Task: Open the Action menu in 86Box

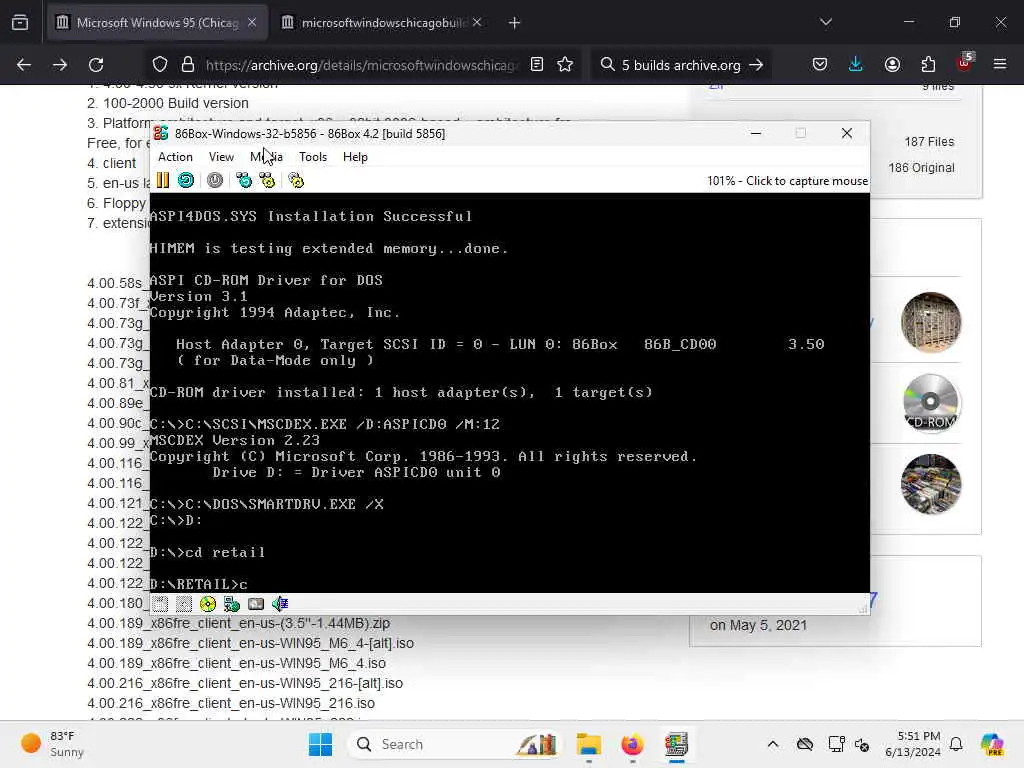Action: coord(175,157)
